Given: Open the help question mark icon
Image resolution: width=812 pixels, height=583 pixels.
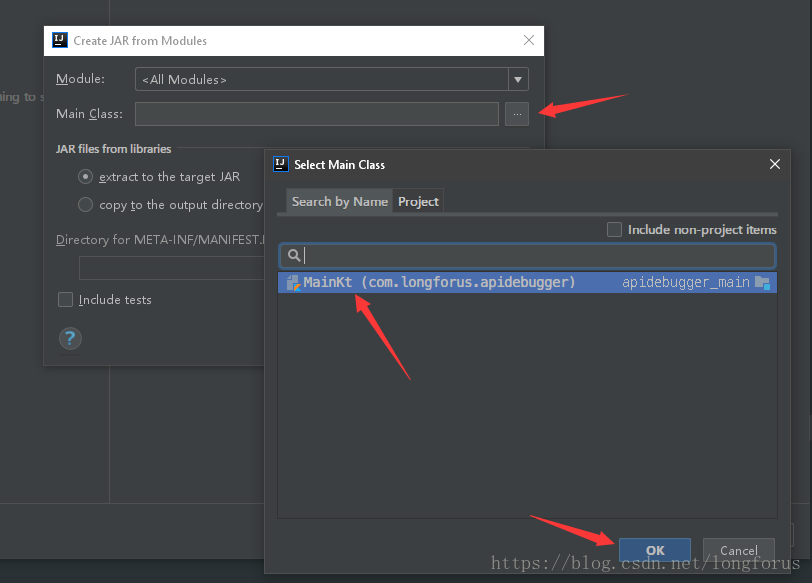Looking at the screenshot, I should coord(70,339).
